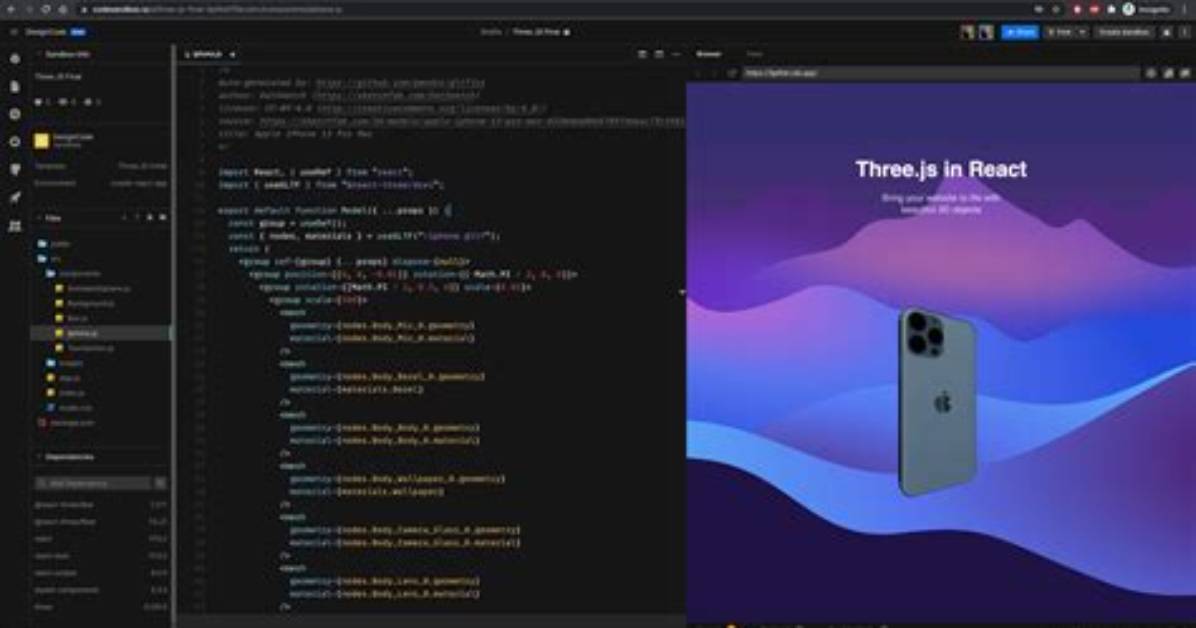Open package.json file
Screen dimensions: 1196x628
click(x=66, y=423)
